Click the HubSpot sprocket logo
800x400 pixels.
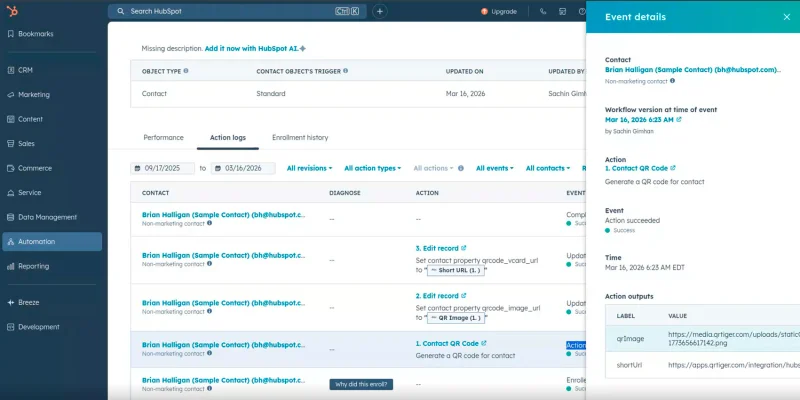[12, 11]
